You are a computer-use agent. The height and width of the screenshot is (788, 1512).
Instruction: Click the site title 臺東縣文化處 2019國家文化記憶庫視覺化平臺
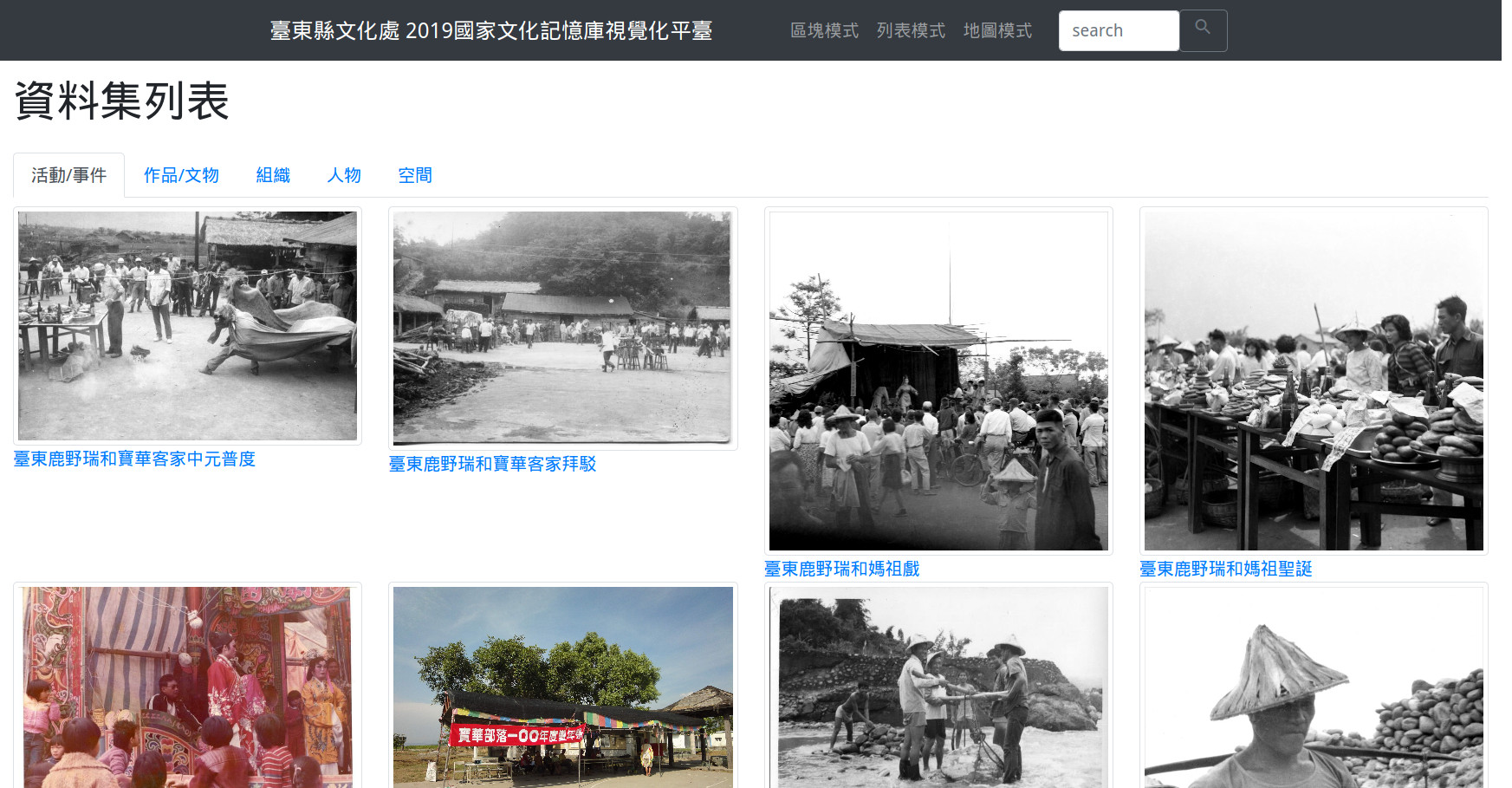pos(491,30)
